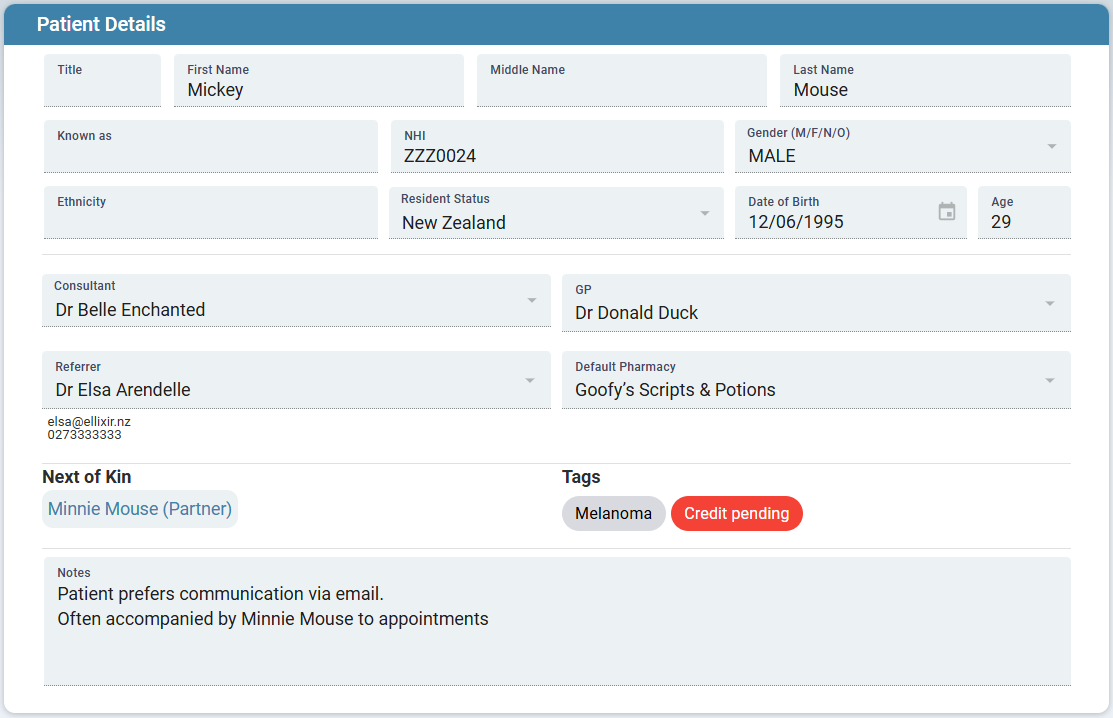This screenshot has width=1113, height=718.
Task: Expand the Gender dropdown
Action: click(1051, 147)
